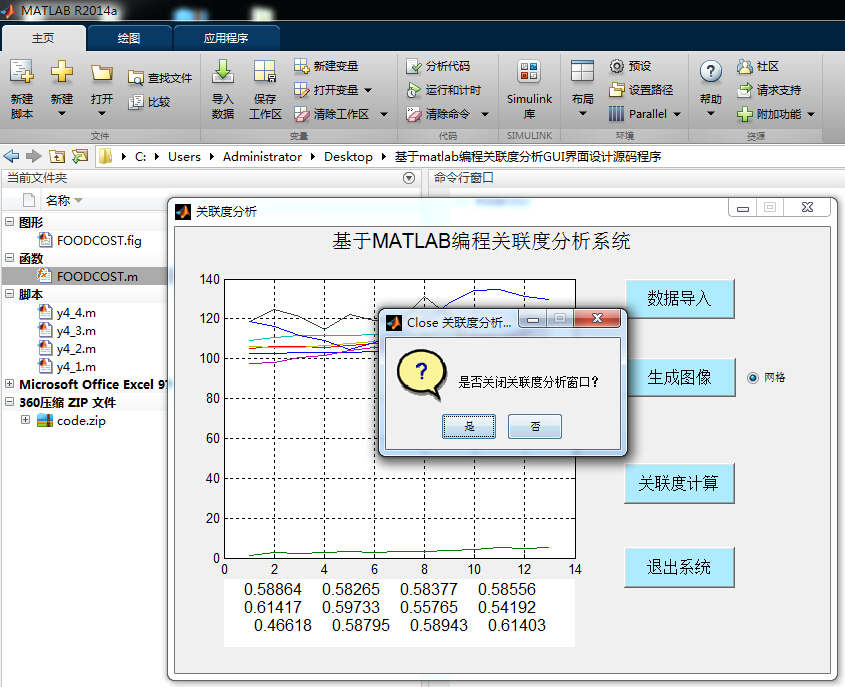The image size is (845, 687).
Task: Click the 否 button in the dialog
Action: click(x=535, y=426)
